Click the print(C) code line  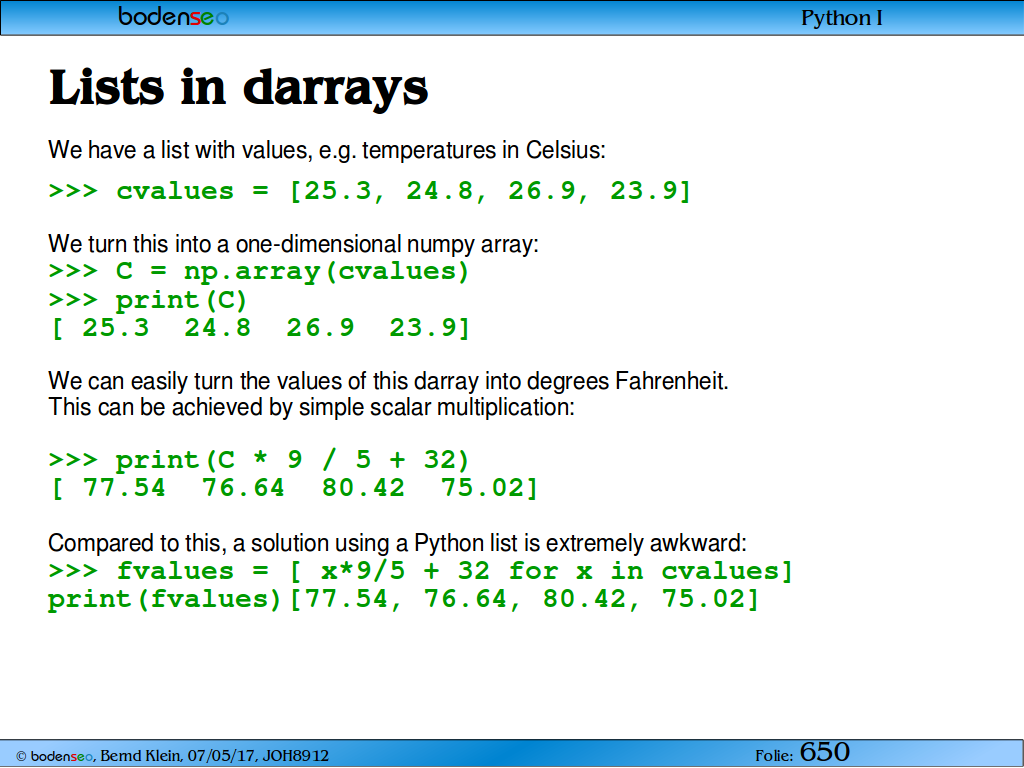click(x=148, y=300)
